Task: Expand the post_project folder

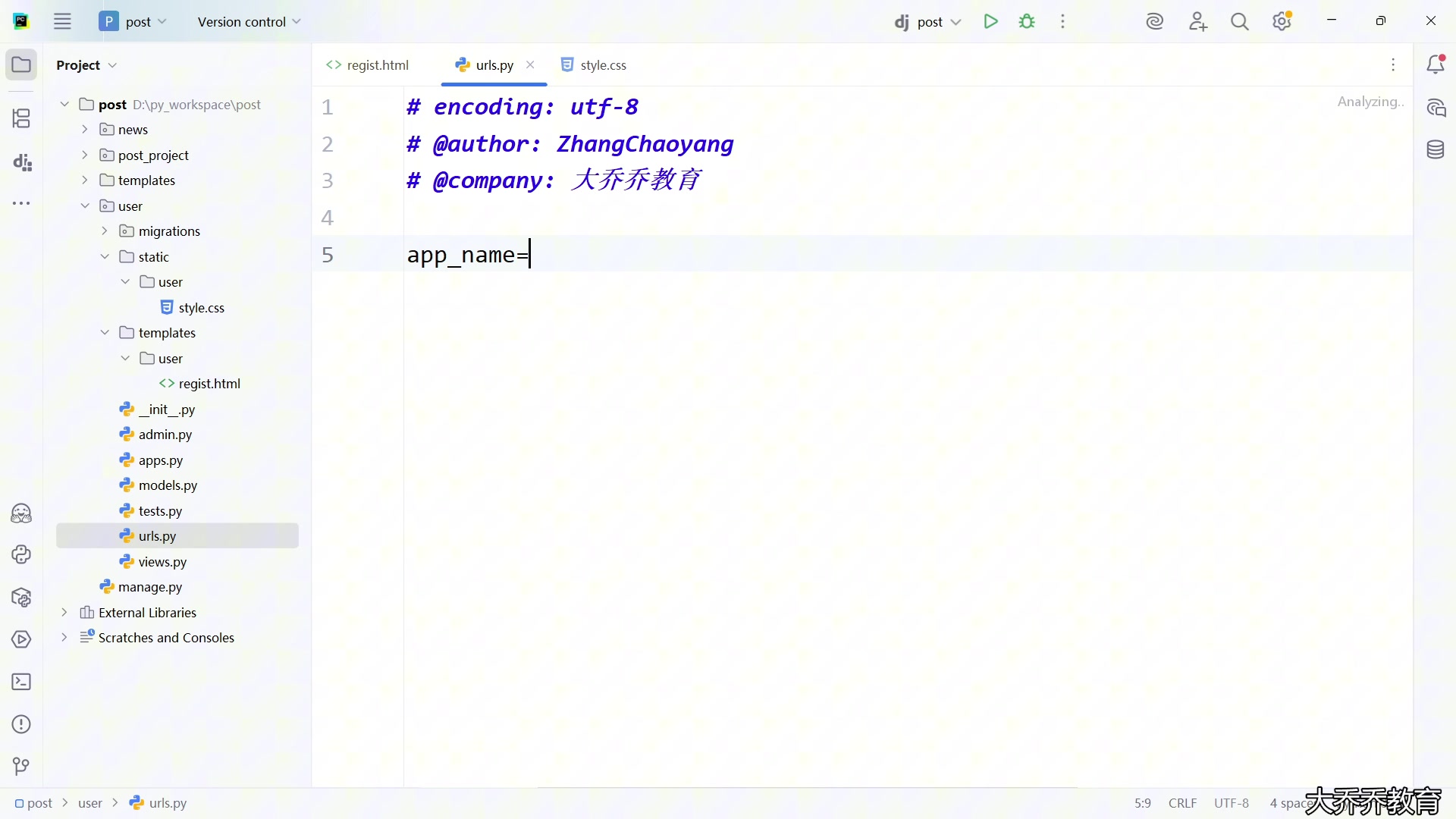Action: point(85,155)
